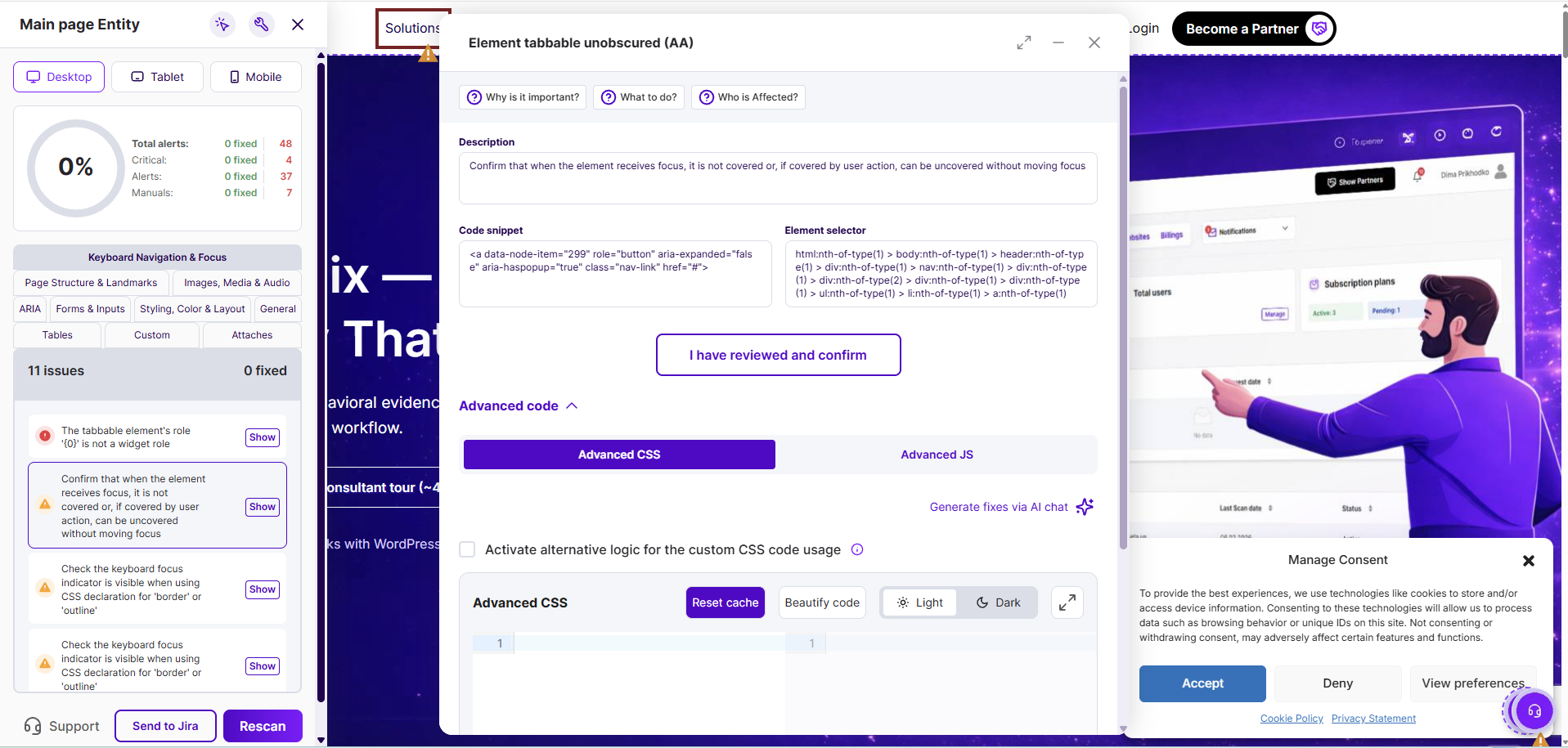Select the Advanced CSS tab
The width and height of the screenshot is (1568, 748).
619,455
